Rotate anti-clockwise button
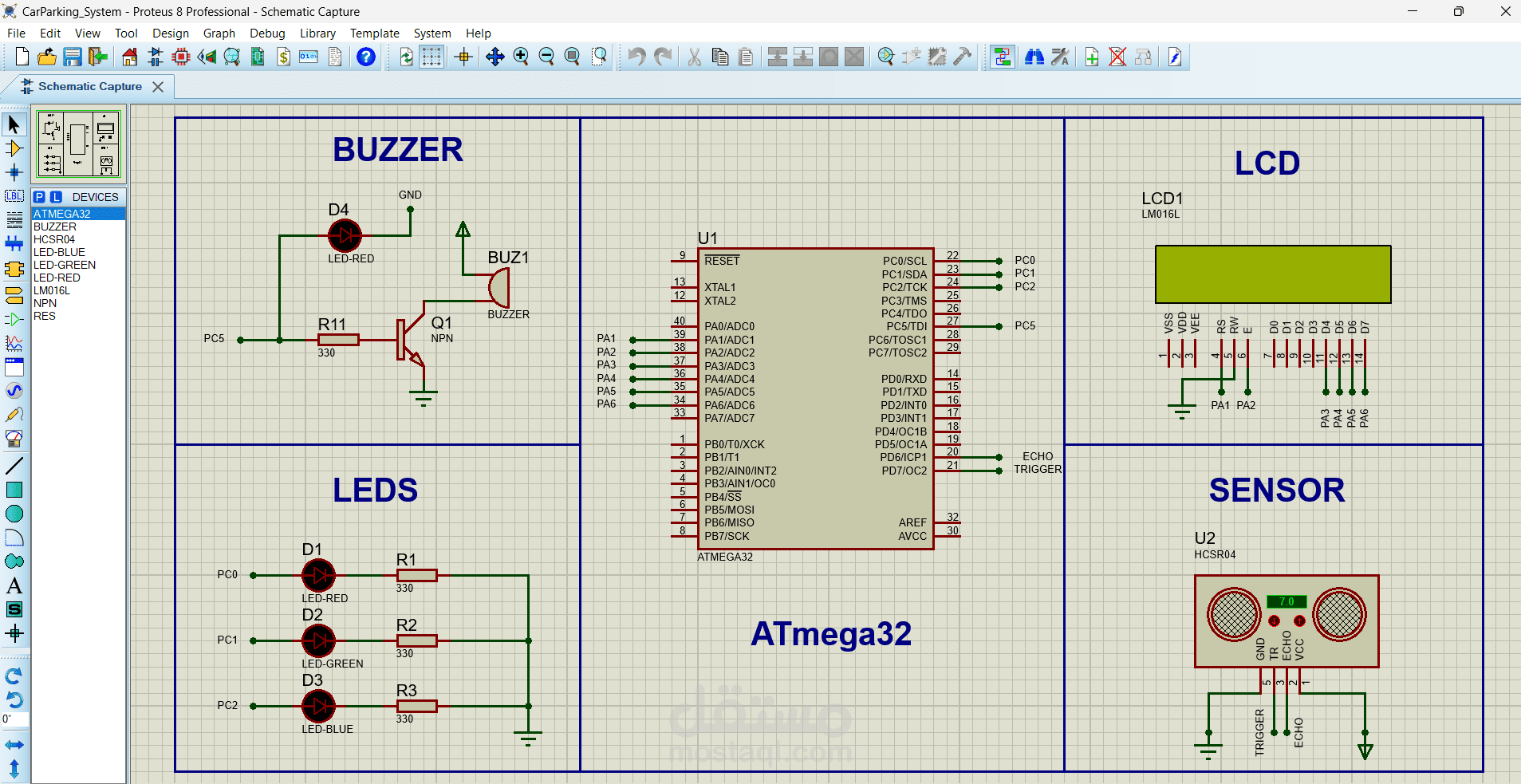The height and width of the screenshot is (784, 1521). coord(14,699)
